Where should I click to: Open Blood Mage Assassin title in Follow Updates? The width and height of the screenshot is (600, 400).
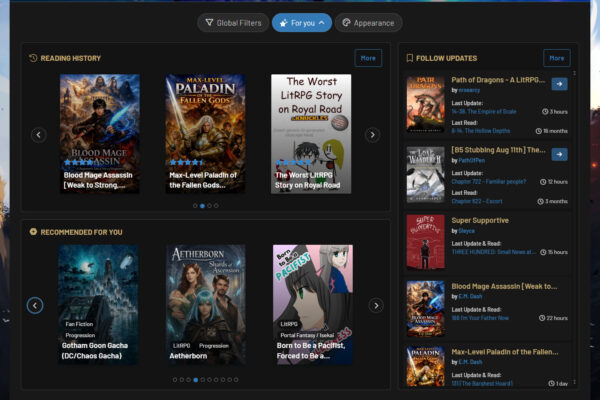coord(504,286)
